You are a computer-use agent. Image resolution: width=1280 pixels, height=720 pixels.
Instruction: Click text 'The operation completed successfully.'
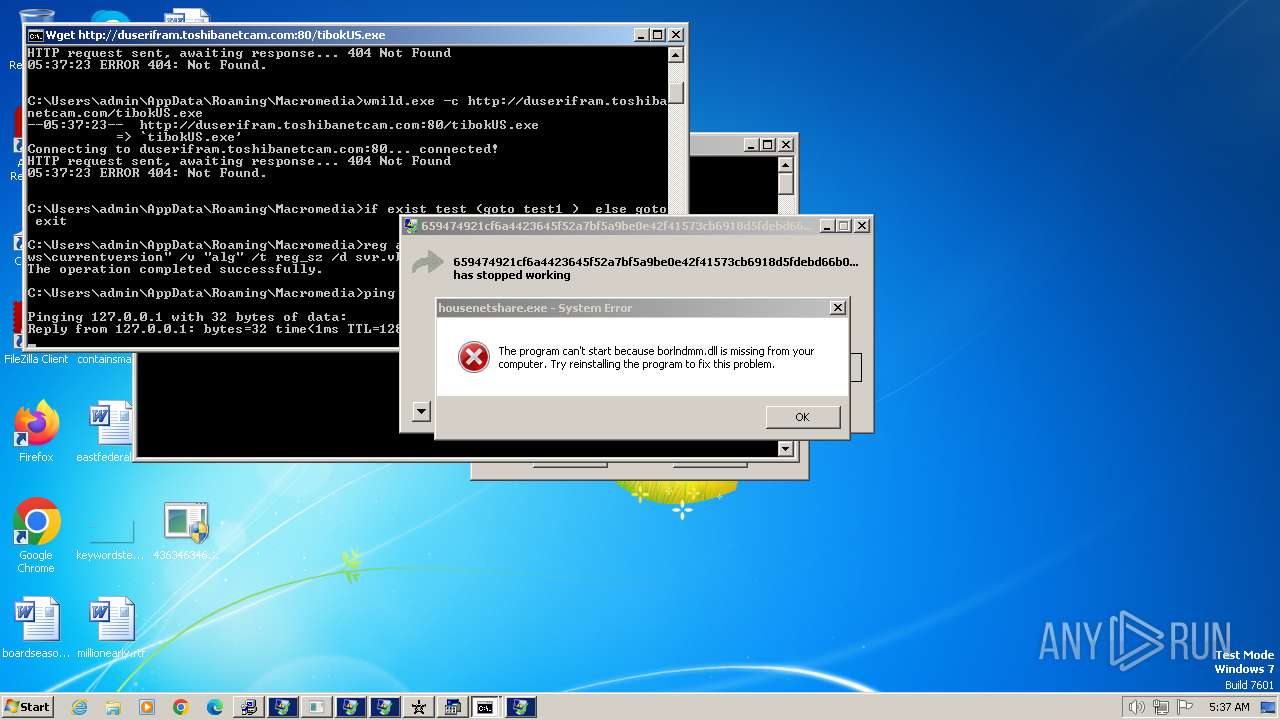click(x=175, y=269)
